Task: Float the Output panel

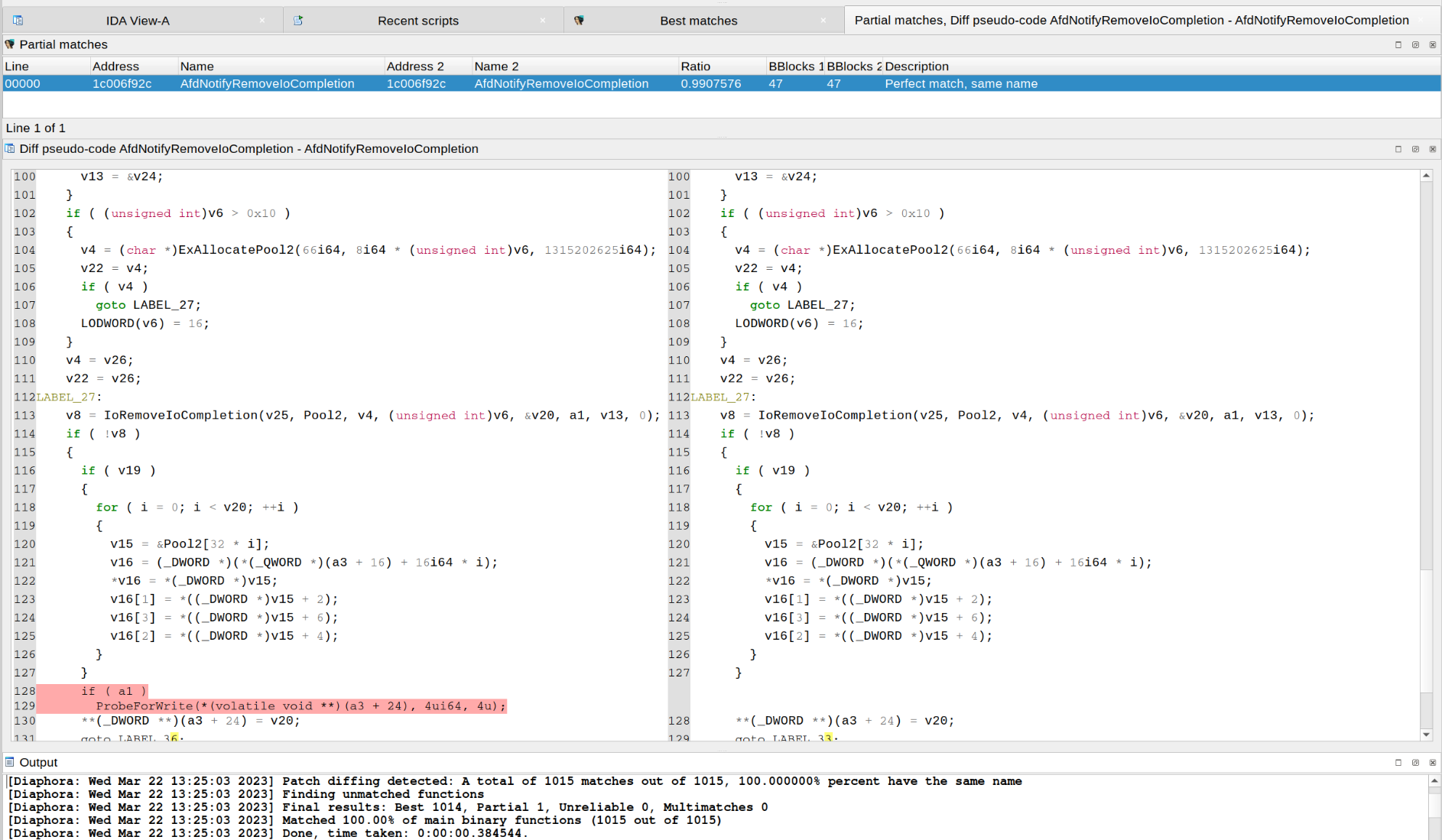Action: (x=1415, y=763)
